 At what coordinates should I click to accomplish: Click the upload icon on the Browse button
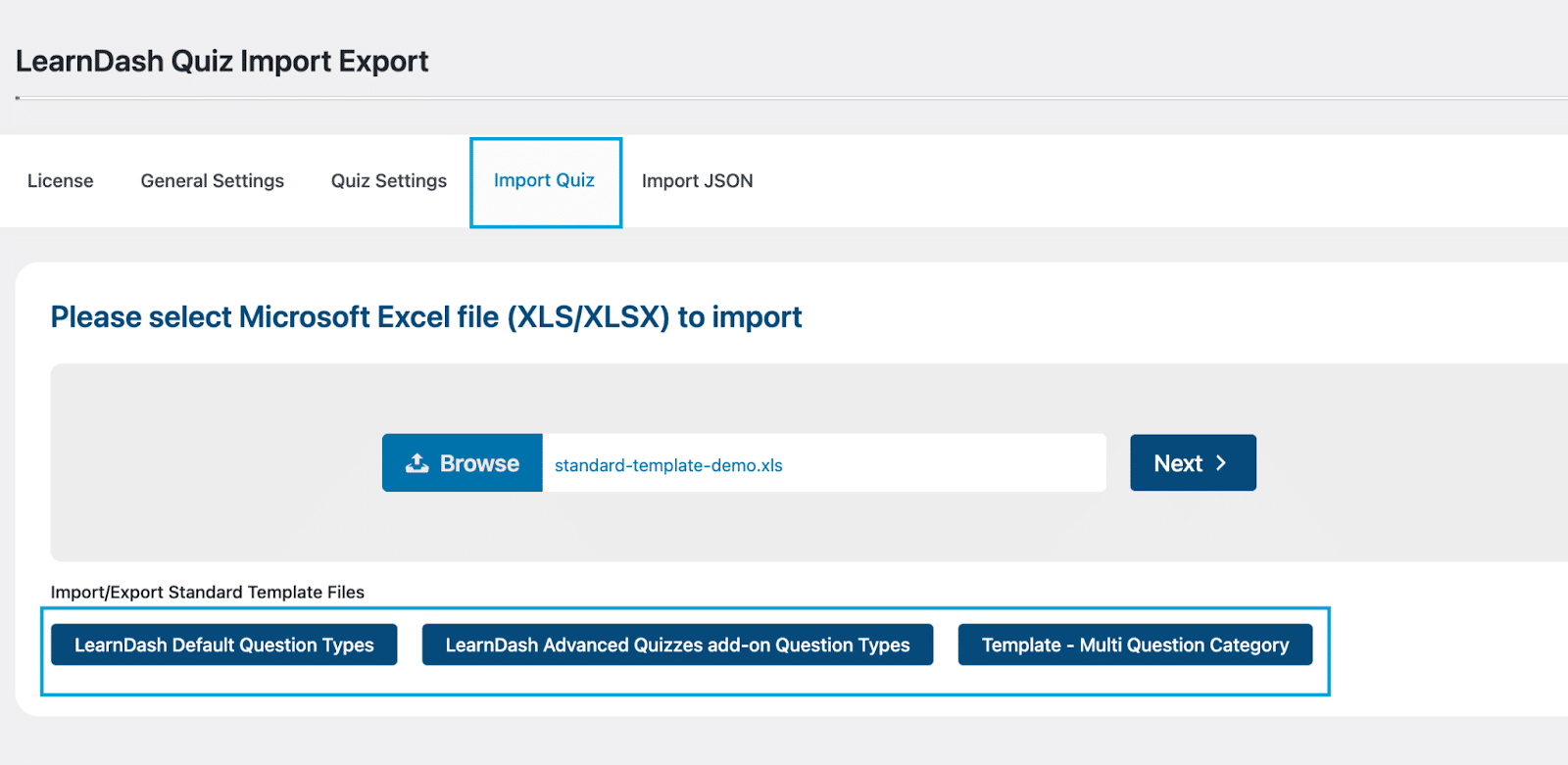[417, 463]
